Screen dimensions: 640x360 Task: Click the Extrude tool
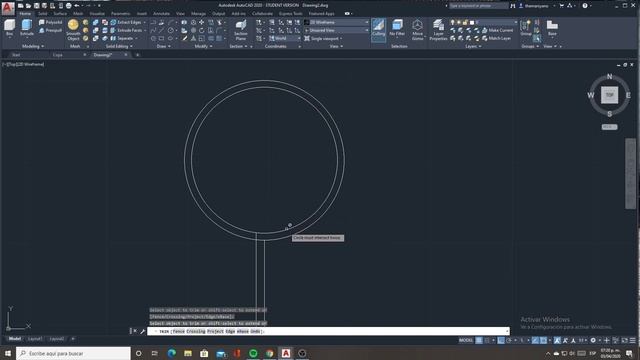[27, 27]
